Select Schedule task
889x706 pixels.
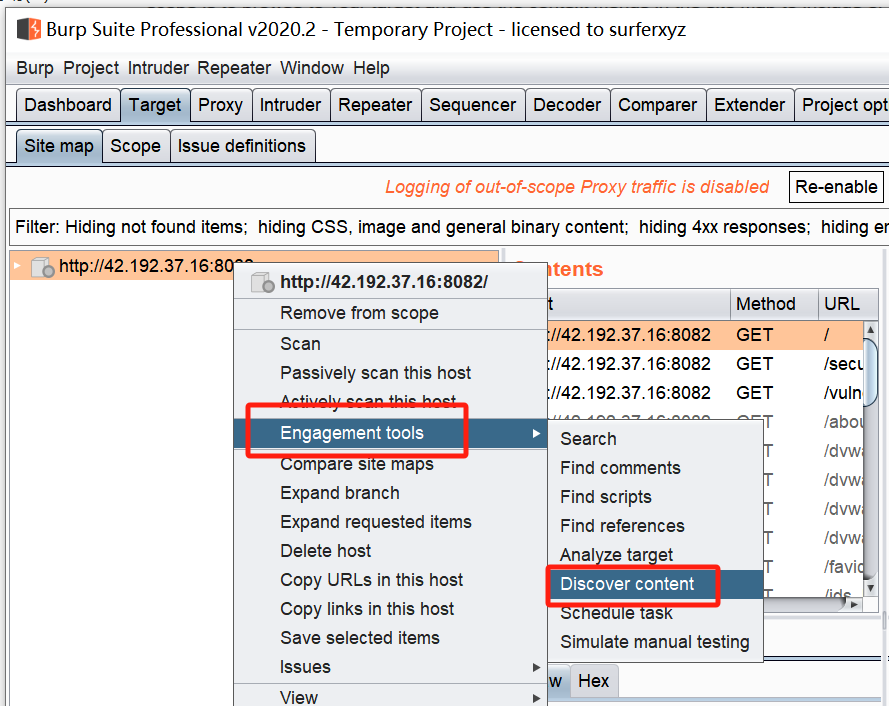click(x=655, y=613)
